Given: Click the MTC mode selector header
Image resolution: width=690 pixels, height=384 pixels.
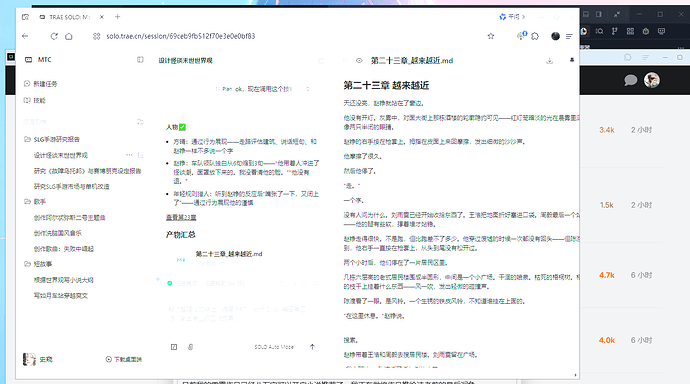Looking at the screenshot, I should [38, 59].
